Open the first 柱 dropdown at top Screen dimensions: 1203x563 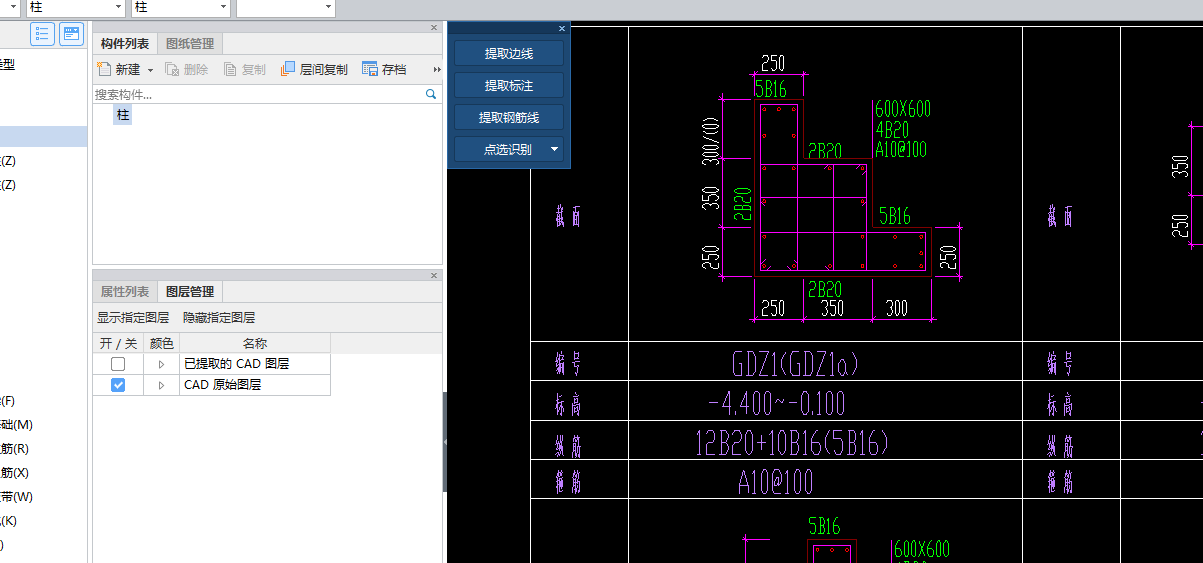coord(119,7)
